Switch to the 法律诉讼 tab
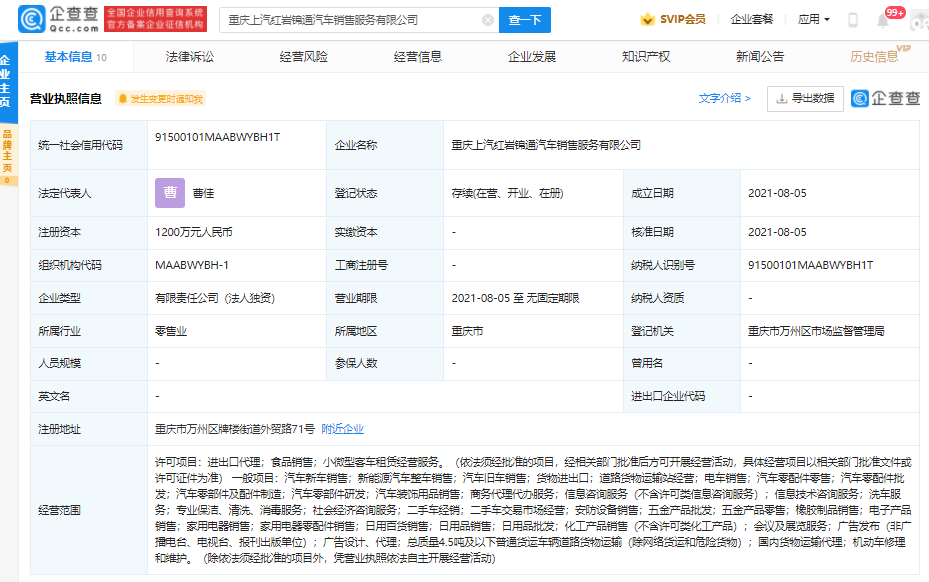Viewport: 929px width, 582px height. point(190,57)
